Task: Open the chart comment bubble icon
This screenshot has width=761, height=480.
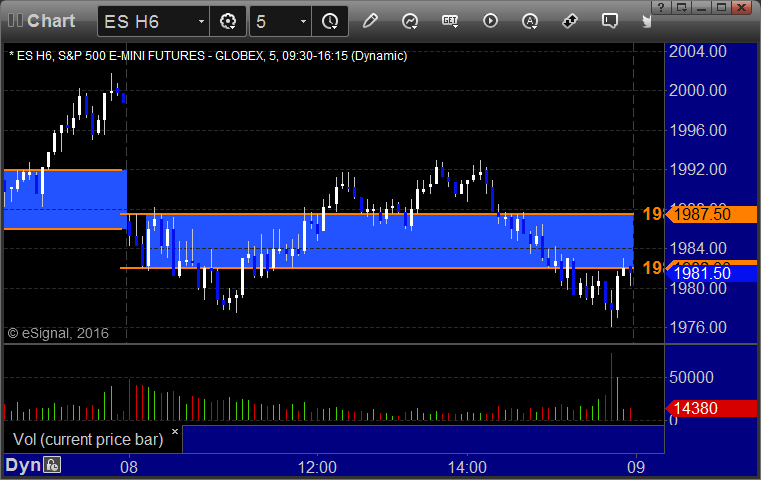Action: tap(610, 21)
